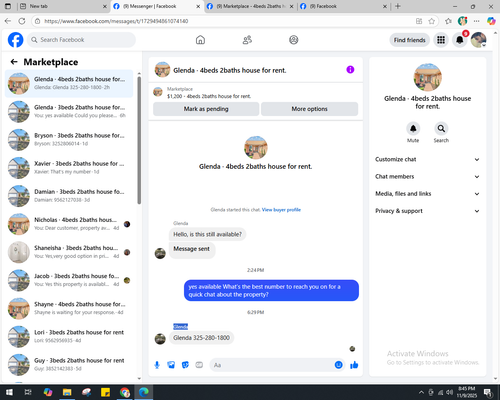
Task: Expand the Chat members section
Action: point(427,177)
